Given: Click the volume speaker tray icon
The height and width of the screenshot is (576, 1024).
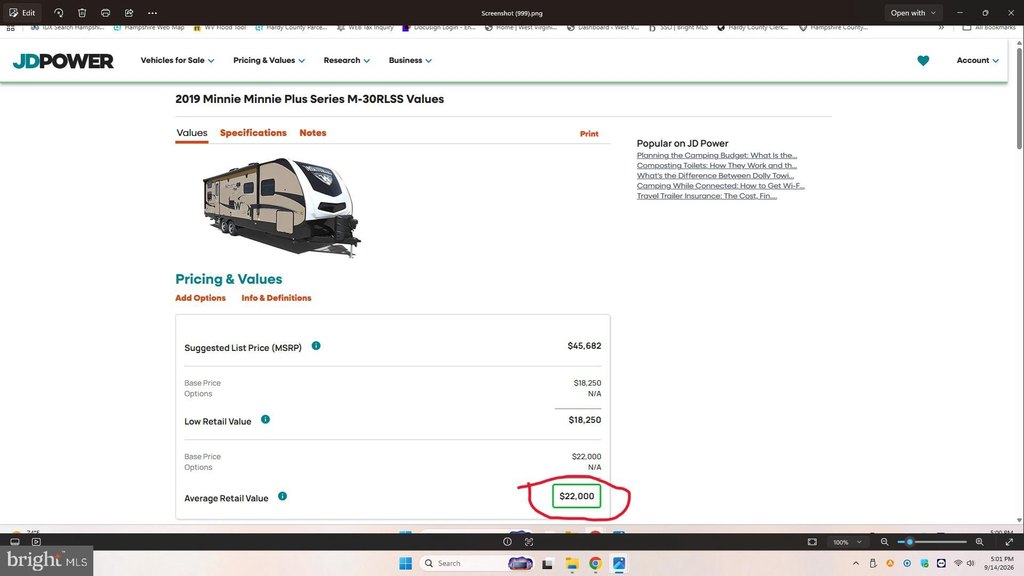Looking at the screenshot, I should [970, 563].
